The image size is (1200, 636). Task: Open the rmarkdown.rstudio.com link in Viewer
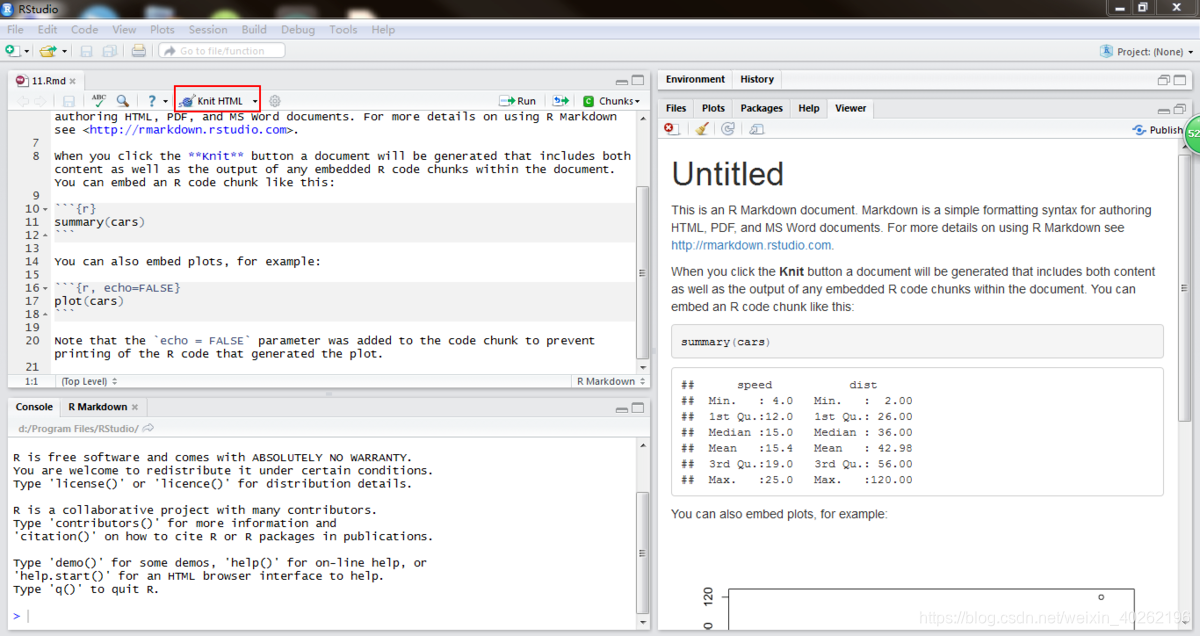click(x=752, y=245)
